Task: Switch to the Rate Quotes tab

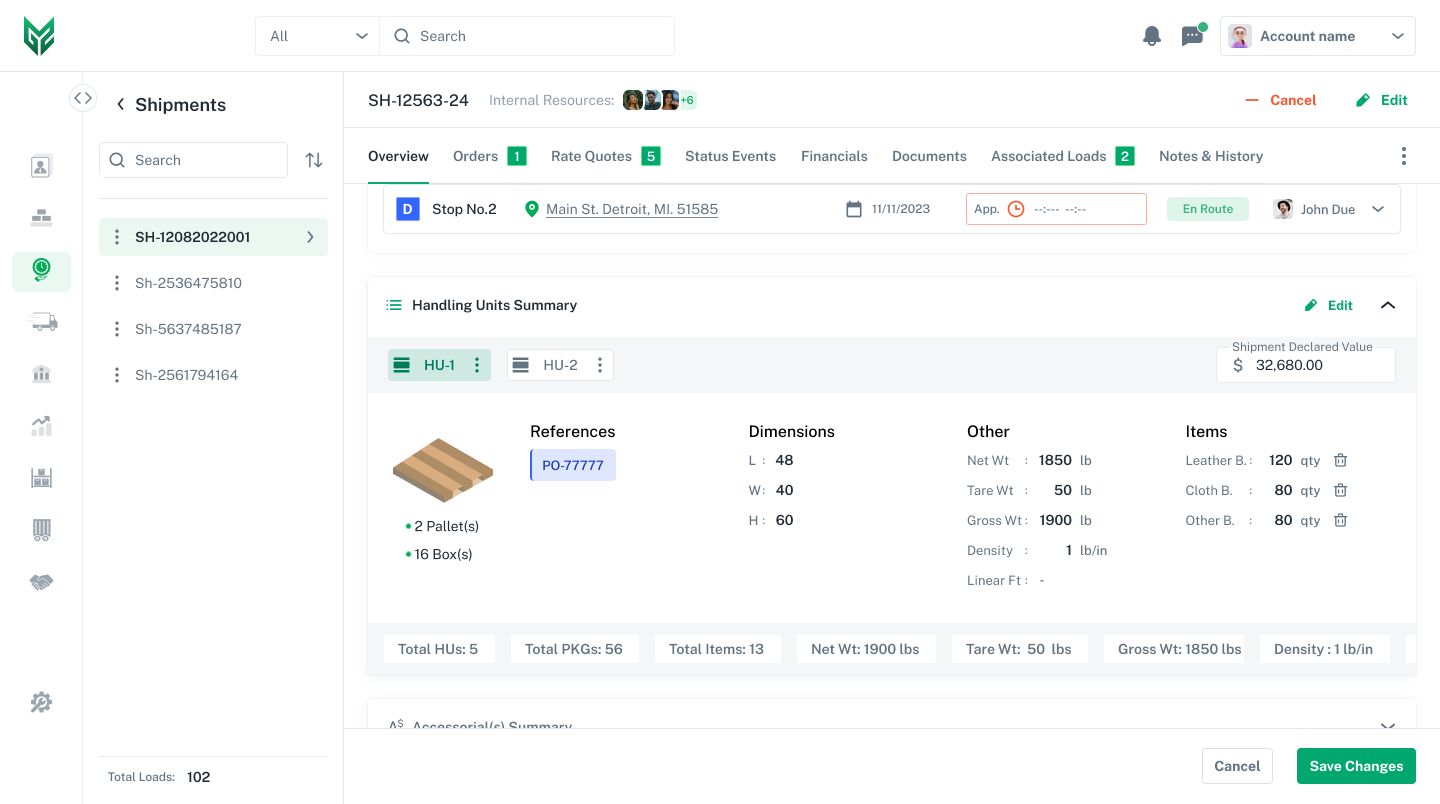Action: [605, 156]
